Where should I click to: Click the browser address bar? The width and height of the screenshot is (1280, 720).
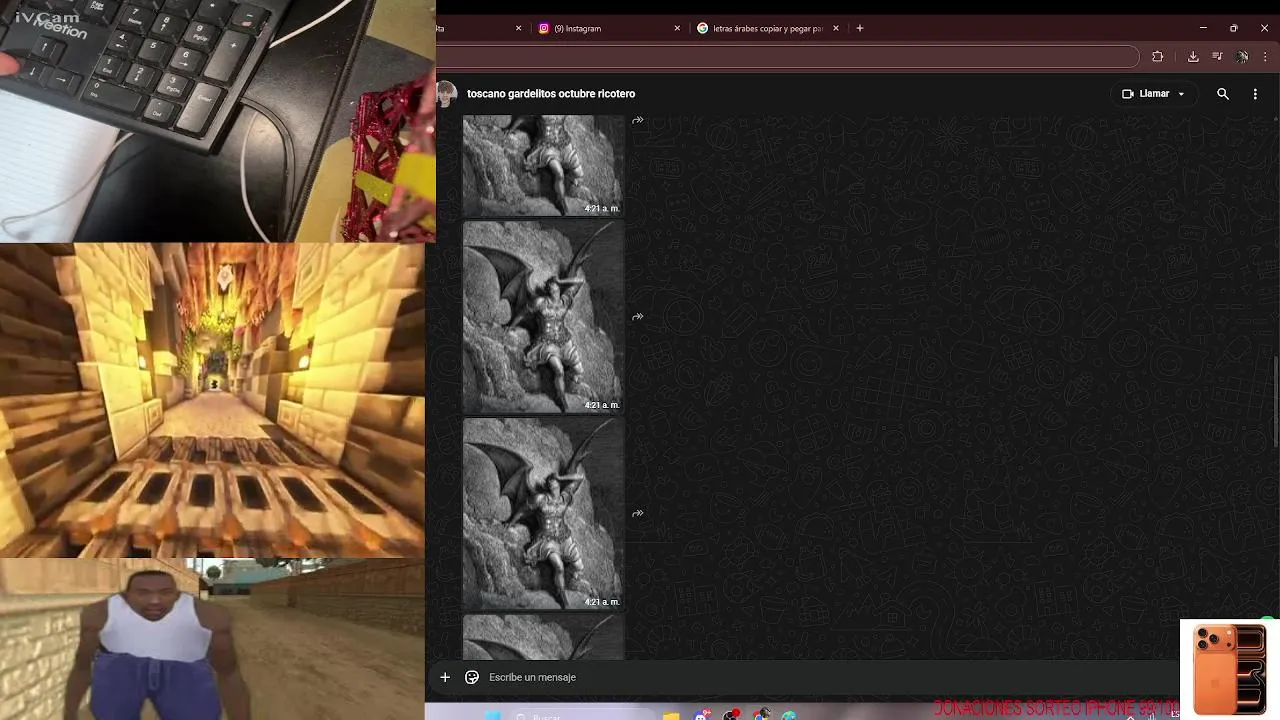(x=787, y=57)
